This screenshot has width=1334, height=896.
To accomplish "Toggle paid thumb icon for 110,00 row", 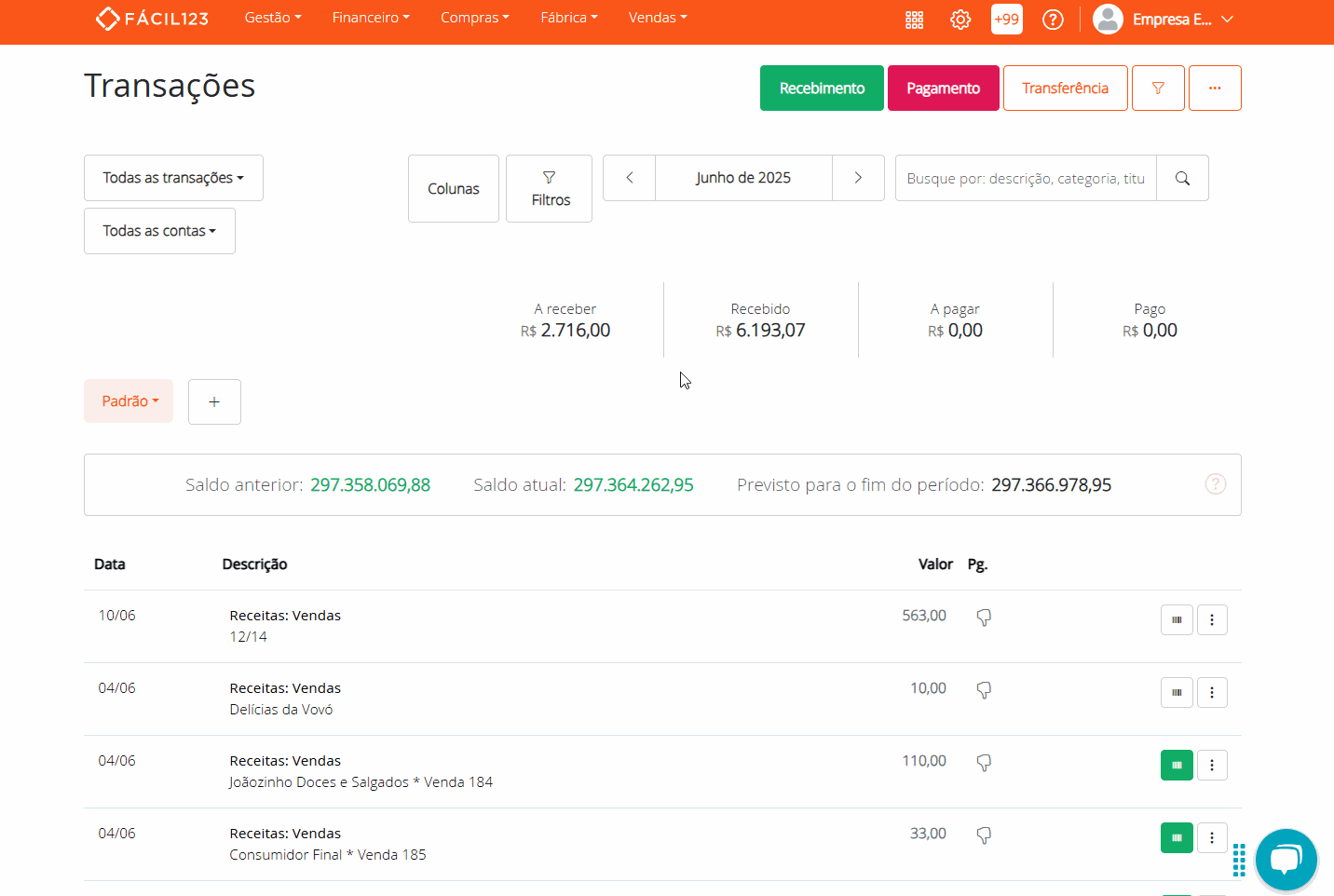I will tap(984, 763).
